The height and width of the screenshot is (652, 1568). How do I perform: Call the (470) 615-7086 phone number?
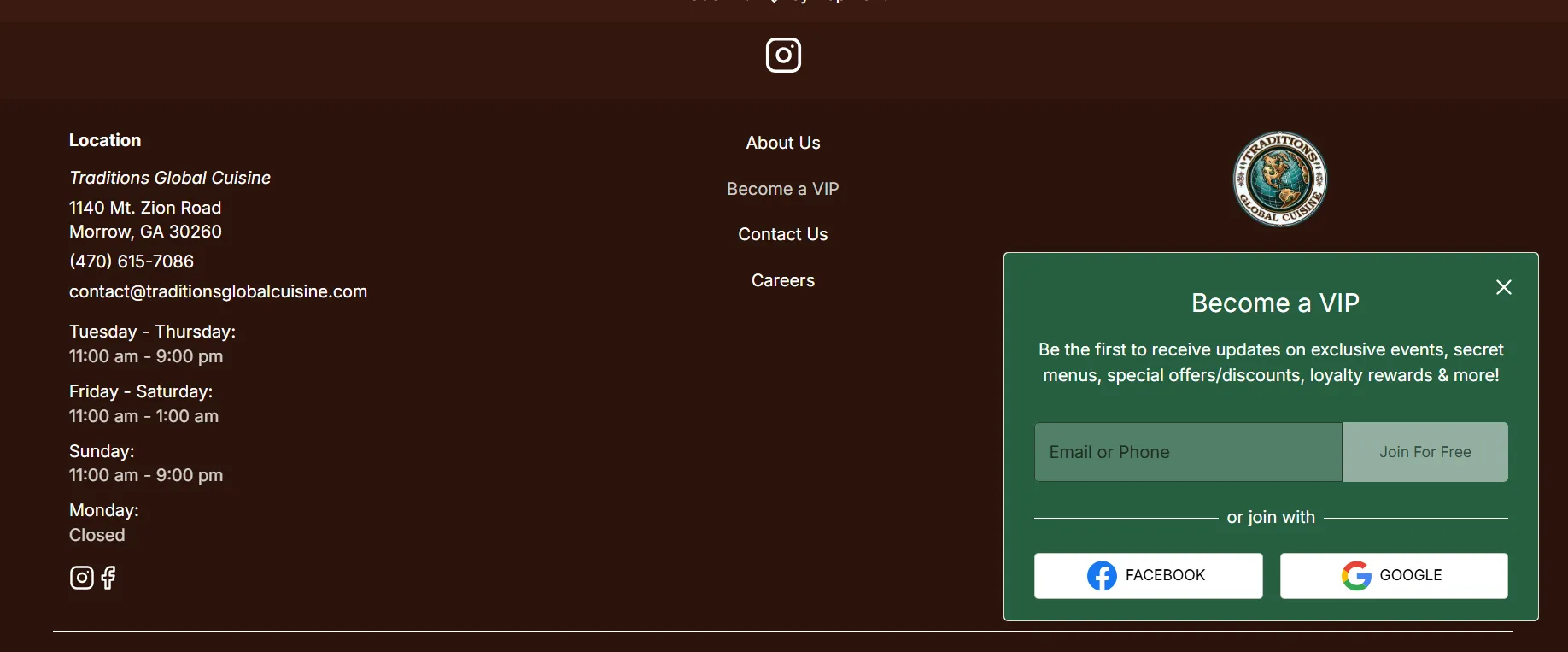(x=132, y=261)
